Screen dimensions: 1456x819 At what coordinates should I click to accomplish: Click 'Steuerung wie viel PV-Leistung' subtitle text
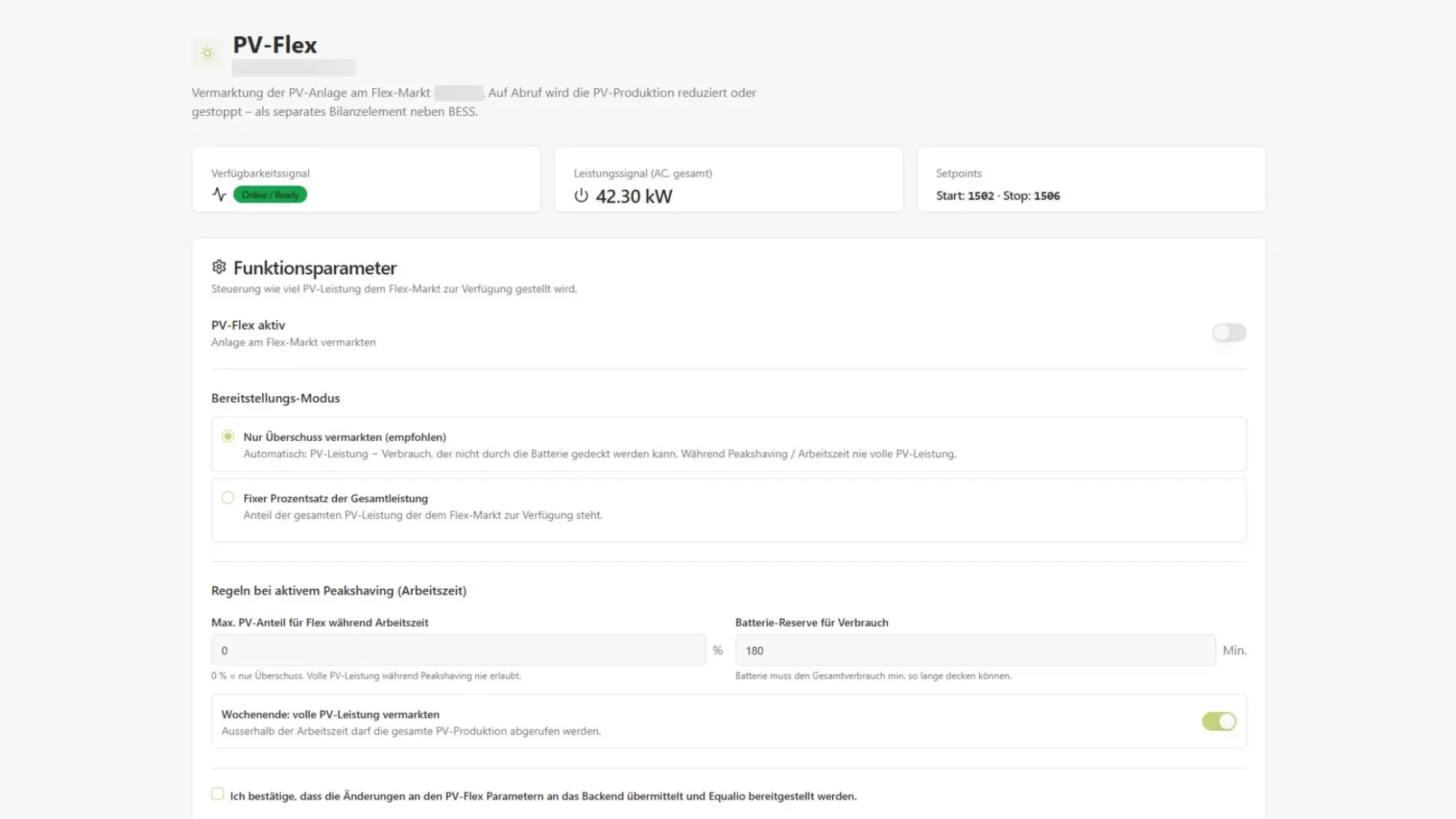[x=394, y=288]
